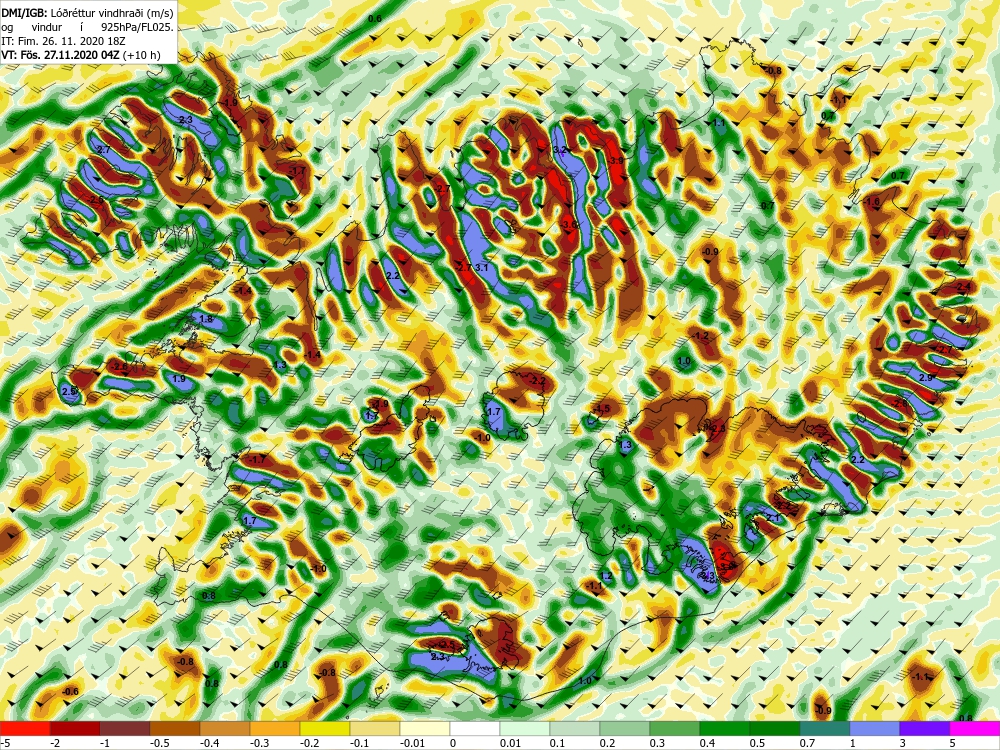The image size is (1000, 750).
Task: Select the -1.2 value label
Action: coord(700,336)
